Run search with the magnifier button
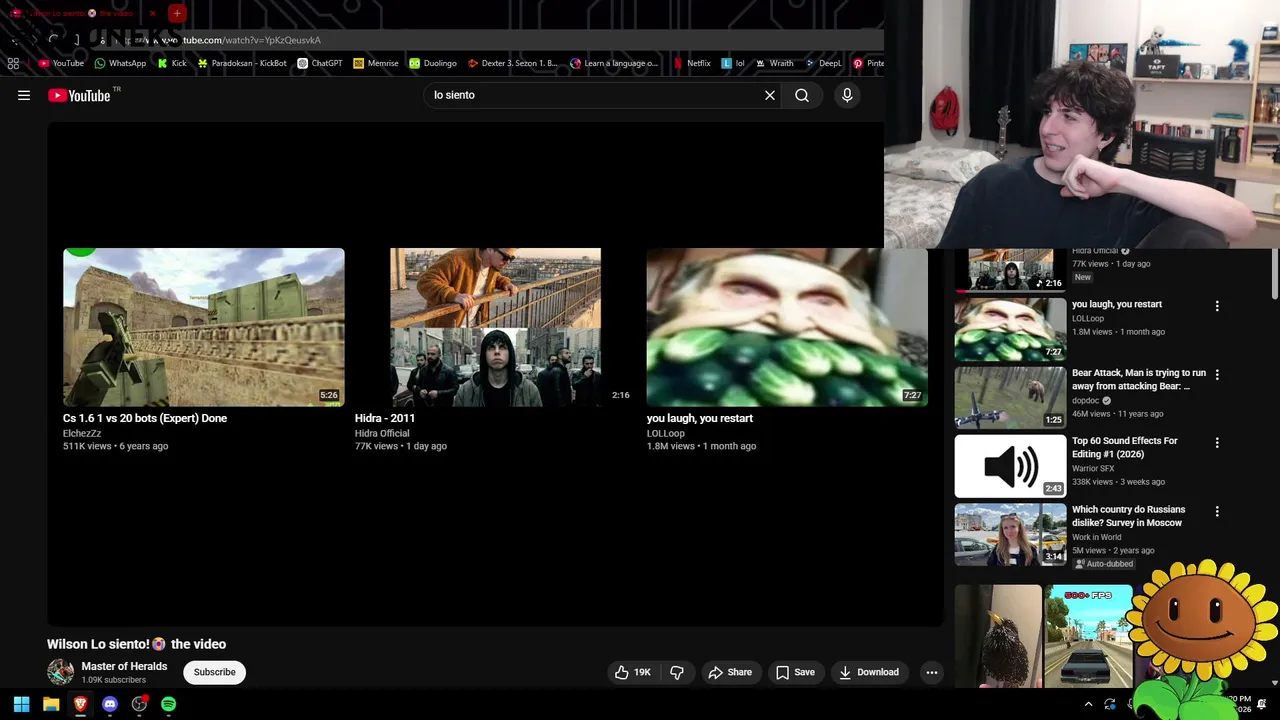 (x=802, y=95)
